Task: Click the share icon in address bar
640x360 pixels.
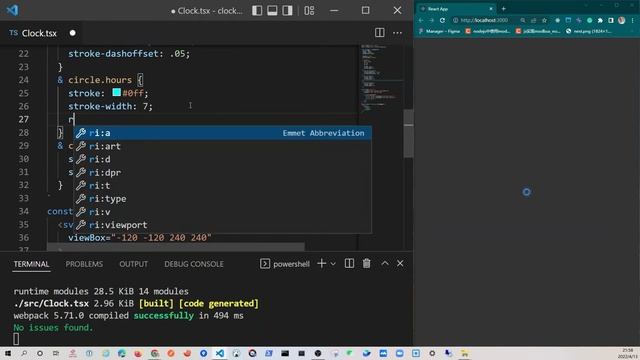Action: [x=533, y=20]
